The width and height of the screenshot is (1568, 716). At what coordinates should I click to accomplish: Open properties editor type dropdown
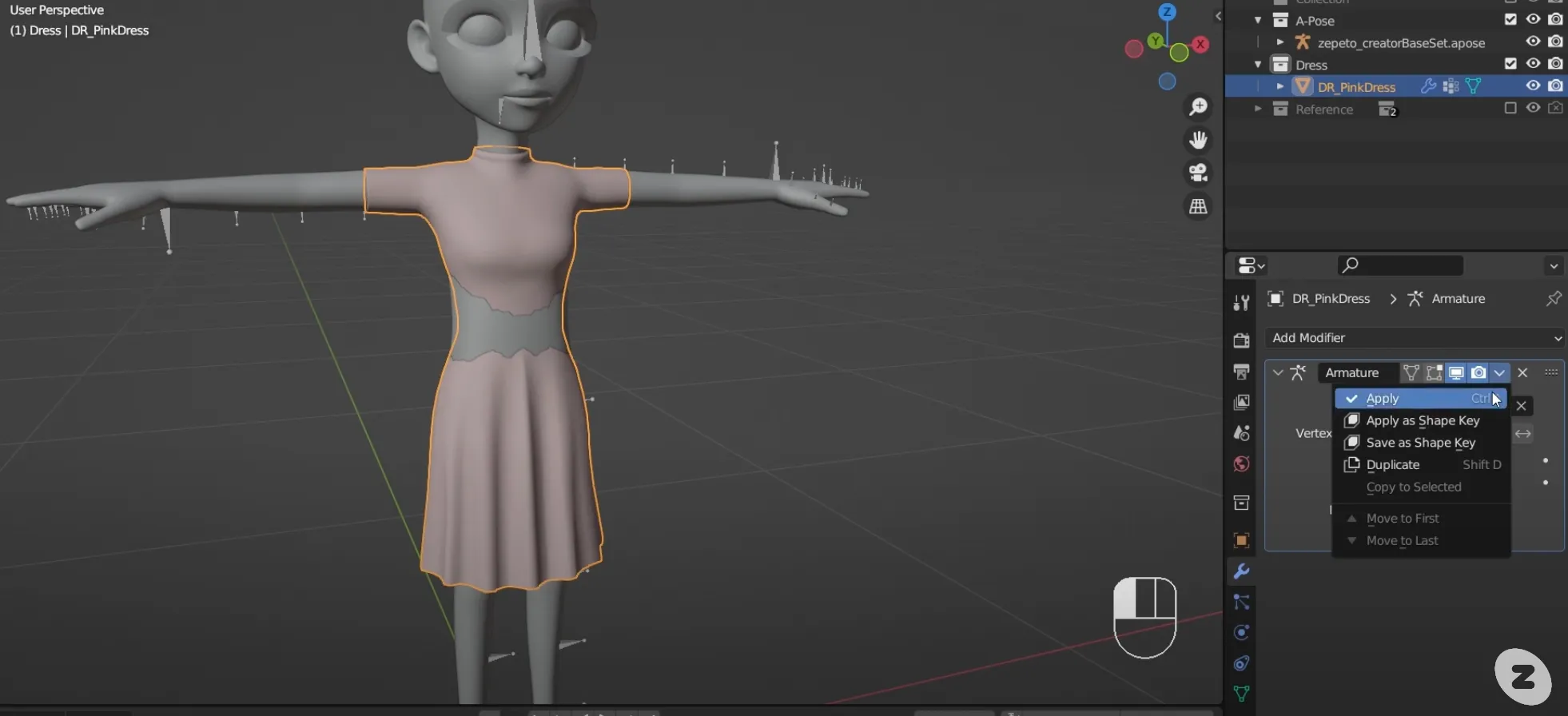point(1251,265)
